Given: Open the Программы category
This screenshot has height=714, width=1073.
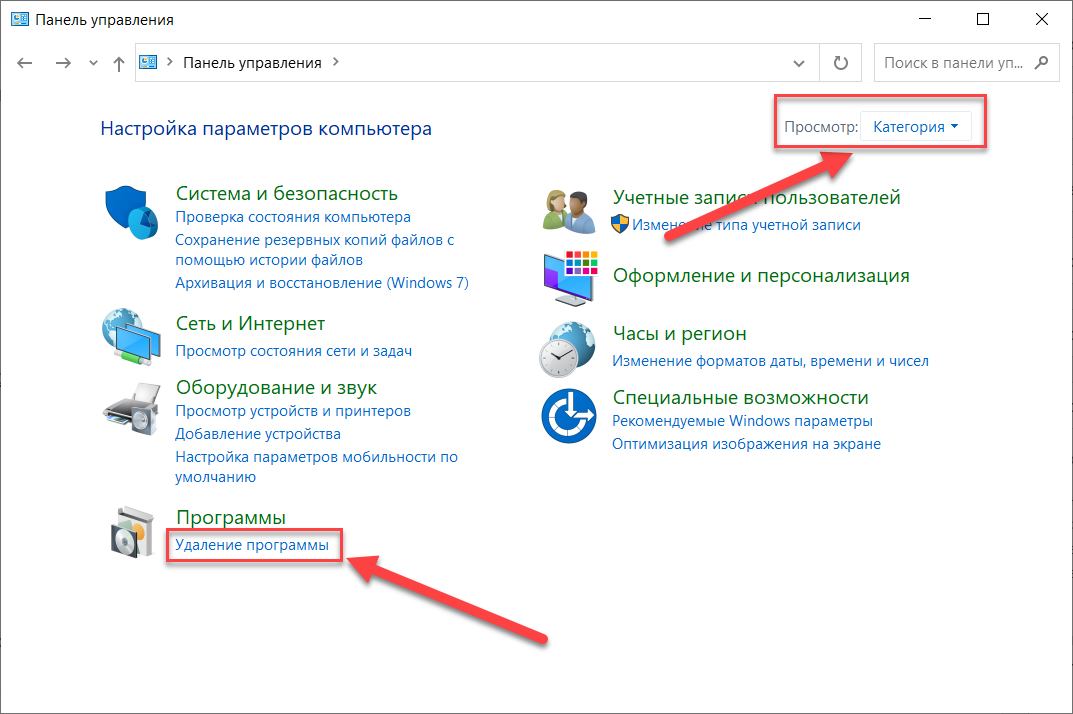Looking at the screenshot, I should pyautogui.click(x=231, y=518).
